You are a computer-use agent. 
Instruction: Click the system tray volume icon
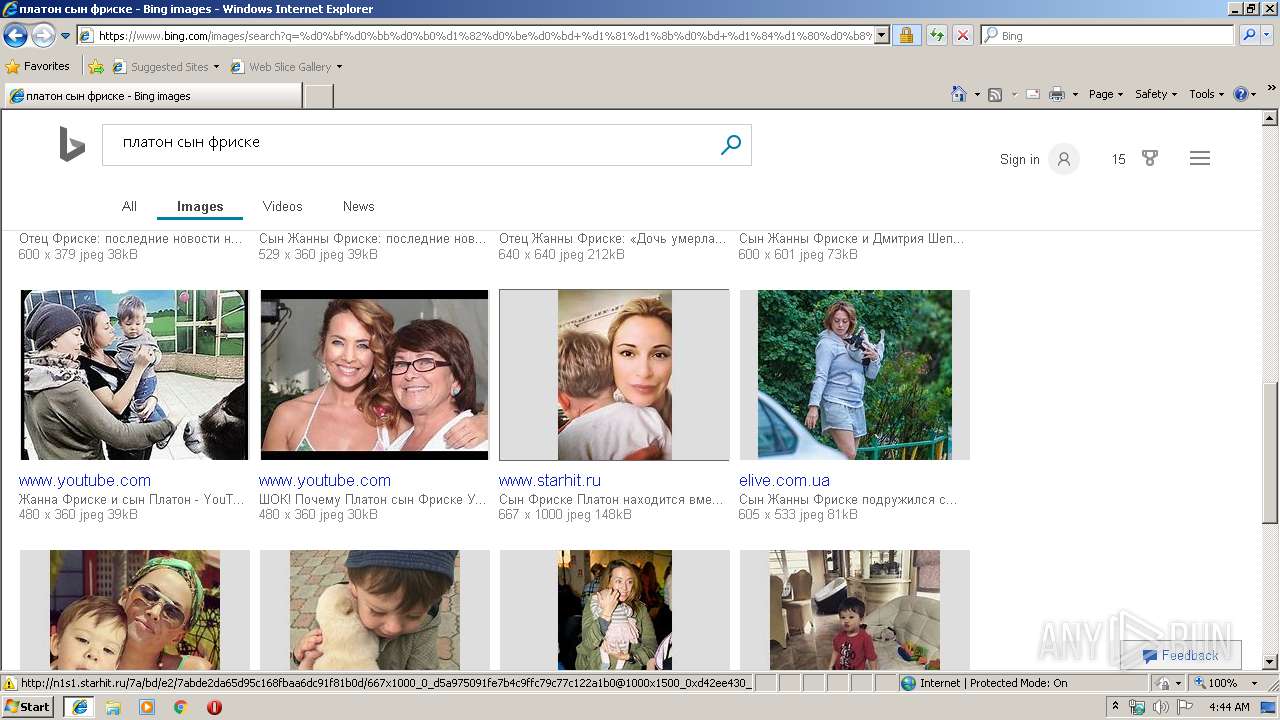[1160, 707]
